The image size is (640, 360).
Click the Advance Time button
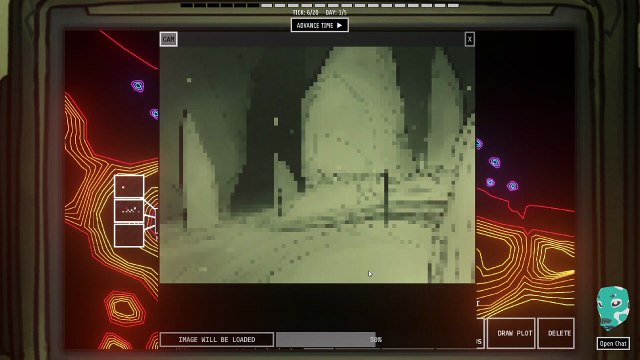[x=320, y=25]
